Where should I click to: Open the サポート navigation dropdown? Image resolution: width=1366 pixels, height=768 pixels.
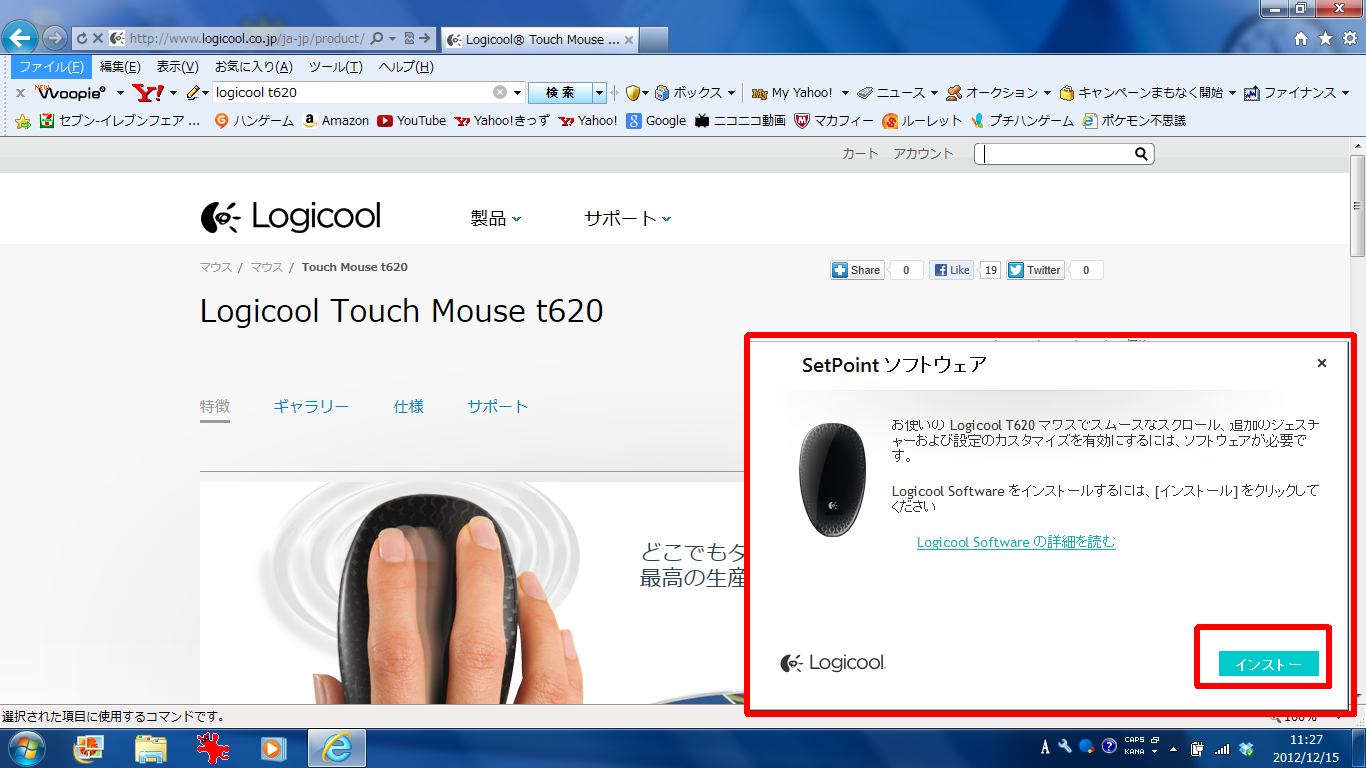click(x=628, y=218)
